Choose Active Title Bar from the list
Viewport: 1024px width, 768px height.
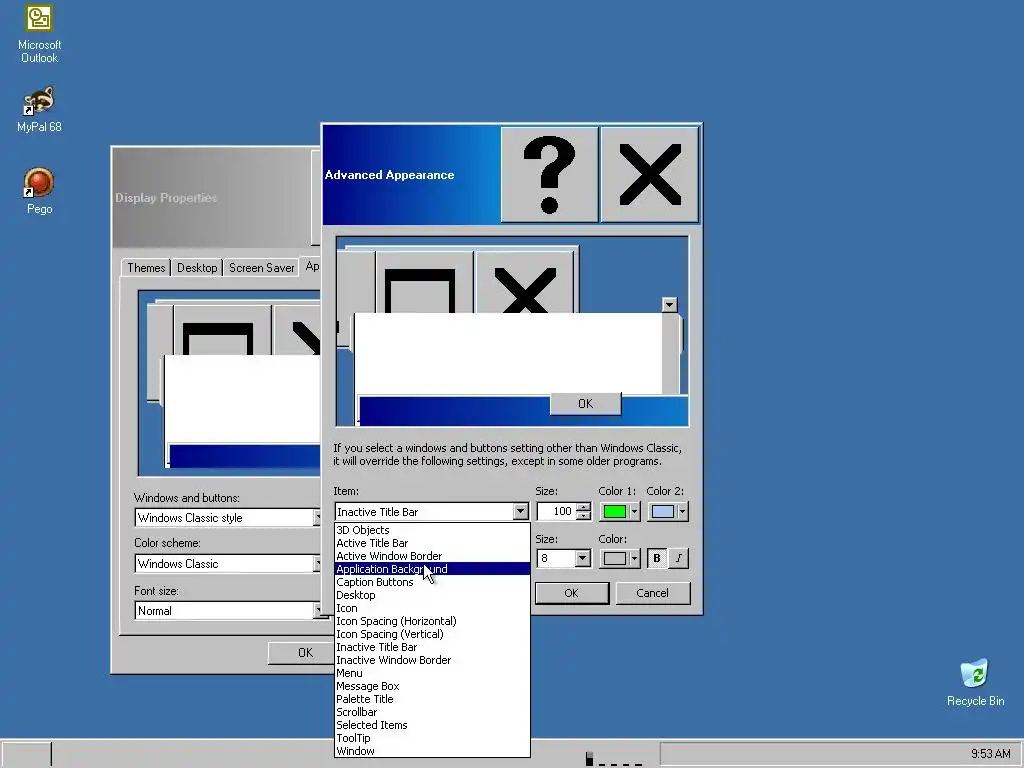tap(432, 543)
